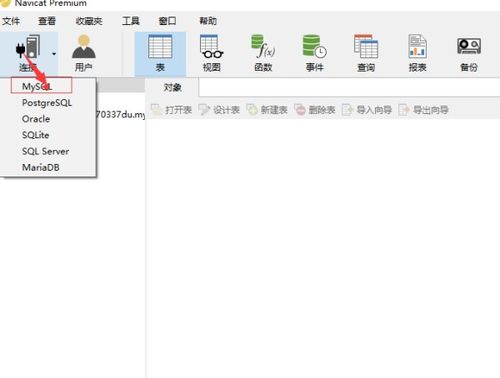This screenshot has height=378, width=500.
Task: Click Design Table (设计表) button
Action: [x=219, y=110]
